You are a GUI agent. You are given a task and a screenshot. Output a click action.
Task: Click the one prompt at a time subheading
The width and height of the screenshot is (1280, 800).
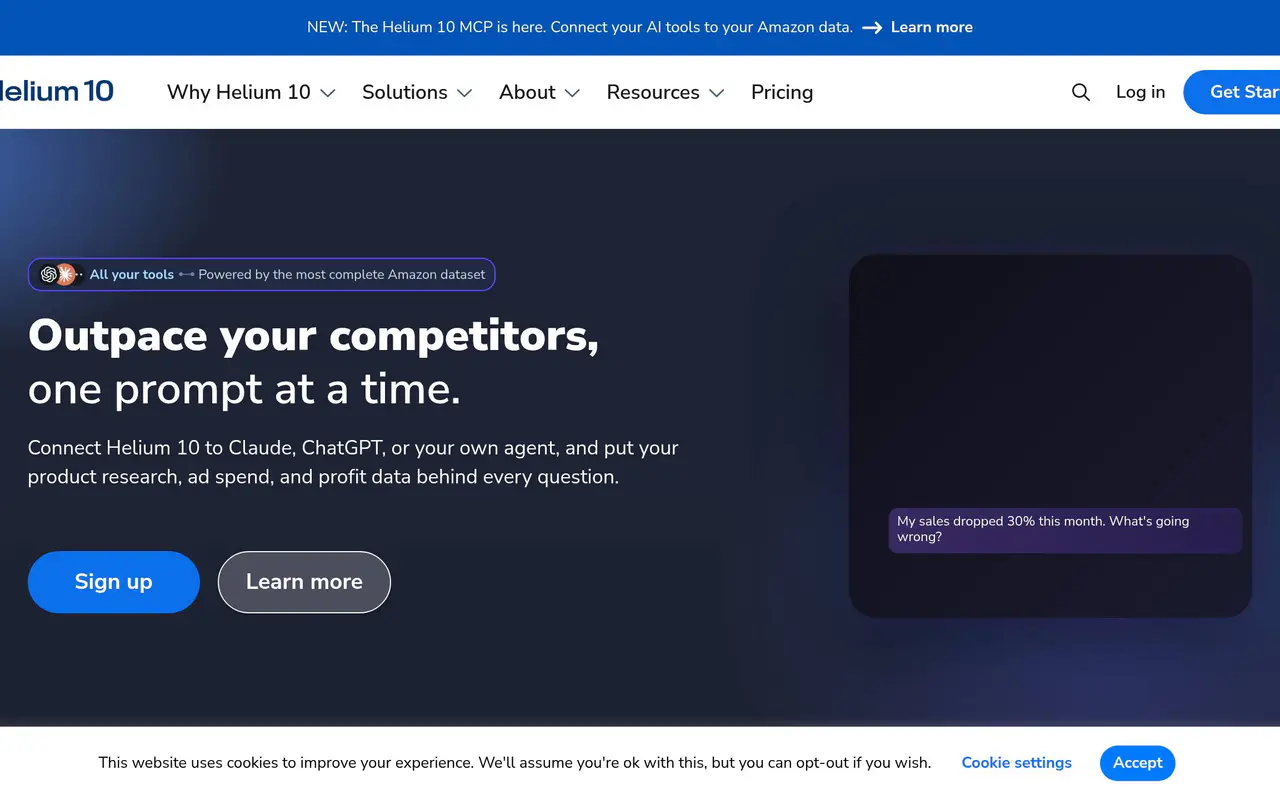(245, 390)
